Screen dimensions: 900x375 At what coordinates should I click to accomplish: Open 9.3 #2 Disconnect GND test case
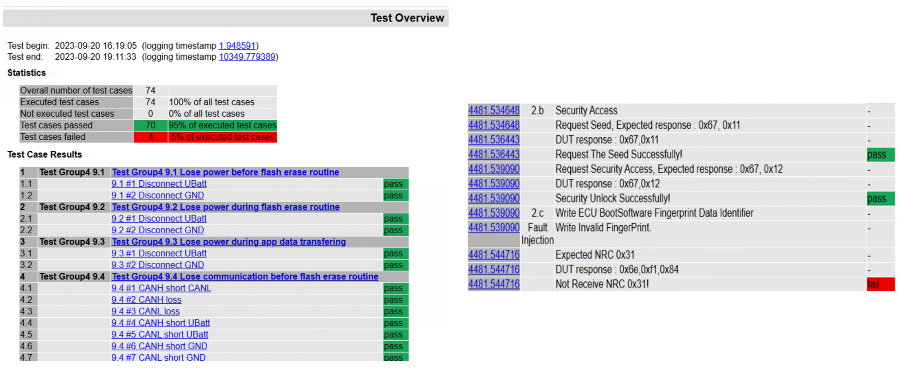[157, 265]
